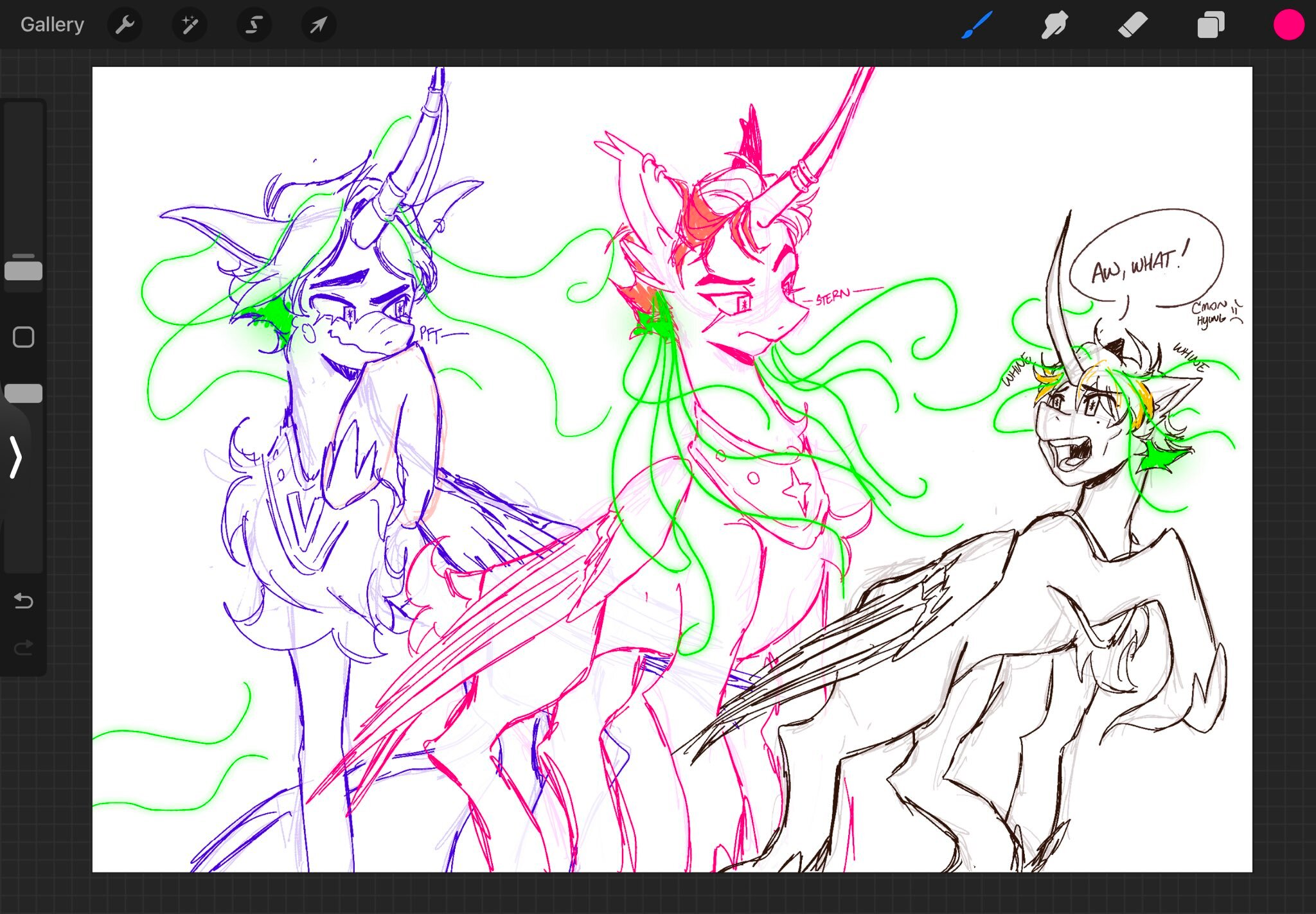Activate the Selection tool
The width and height of the screenshot is (1316, 914).
(x=254, y=25)
